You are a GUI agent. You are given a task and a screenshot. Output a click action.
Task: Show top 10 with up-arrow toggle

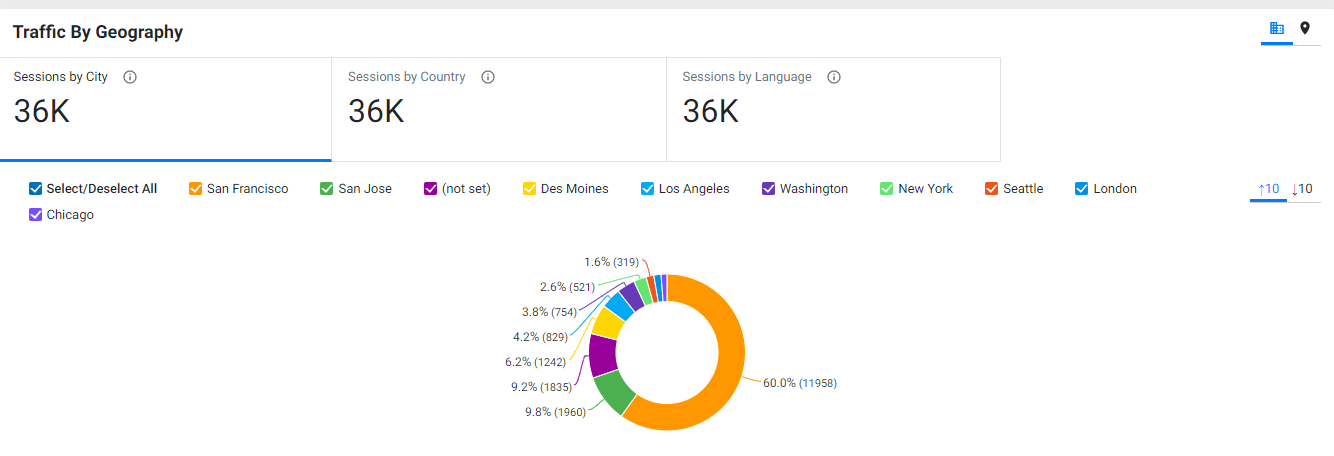click(x=1268, y=189)
